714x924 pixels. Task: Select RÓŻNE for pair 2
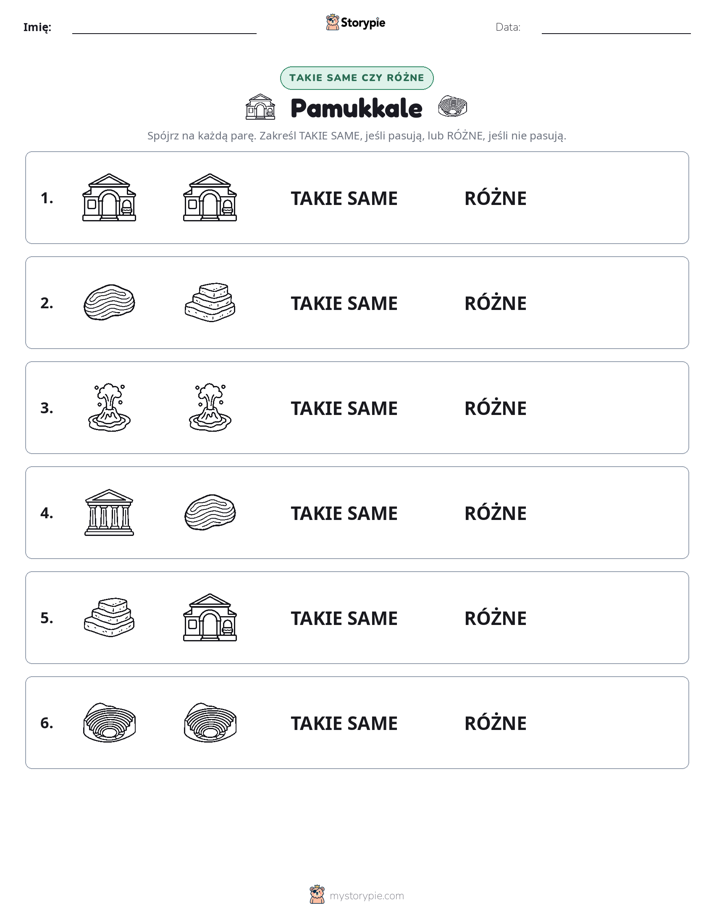(495, 303)
